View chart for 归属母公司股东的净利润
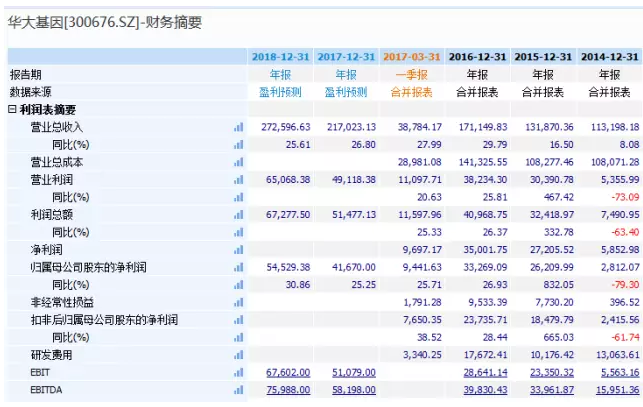The height and width of the screenshot is (407, 643). click(x=238, y=267)
